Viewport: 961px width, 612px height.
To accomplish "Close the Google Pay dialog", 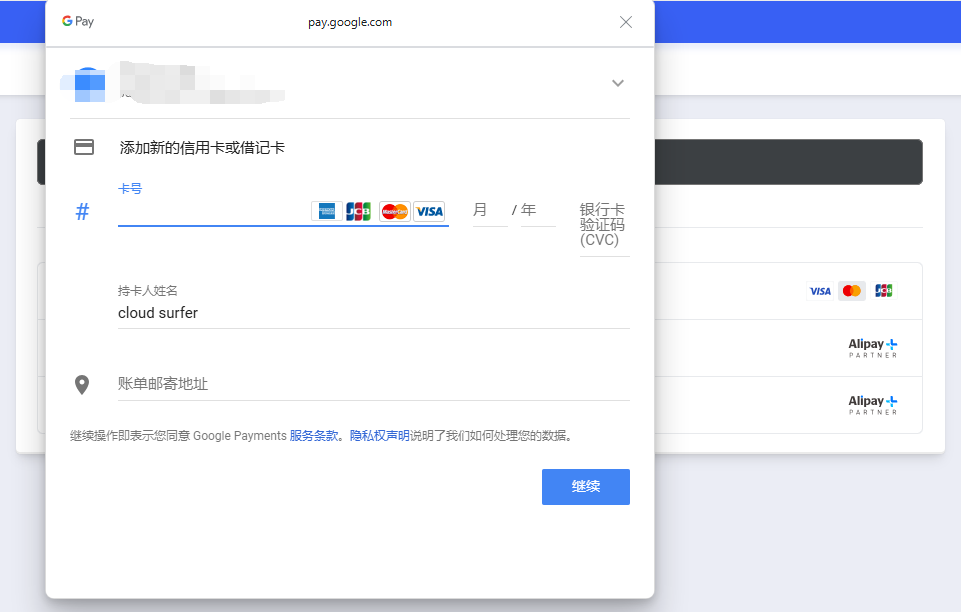I will click(626, 22).
